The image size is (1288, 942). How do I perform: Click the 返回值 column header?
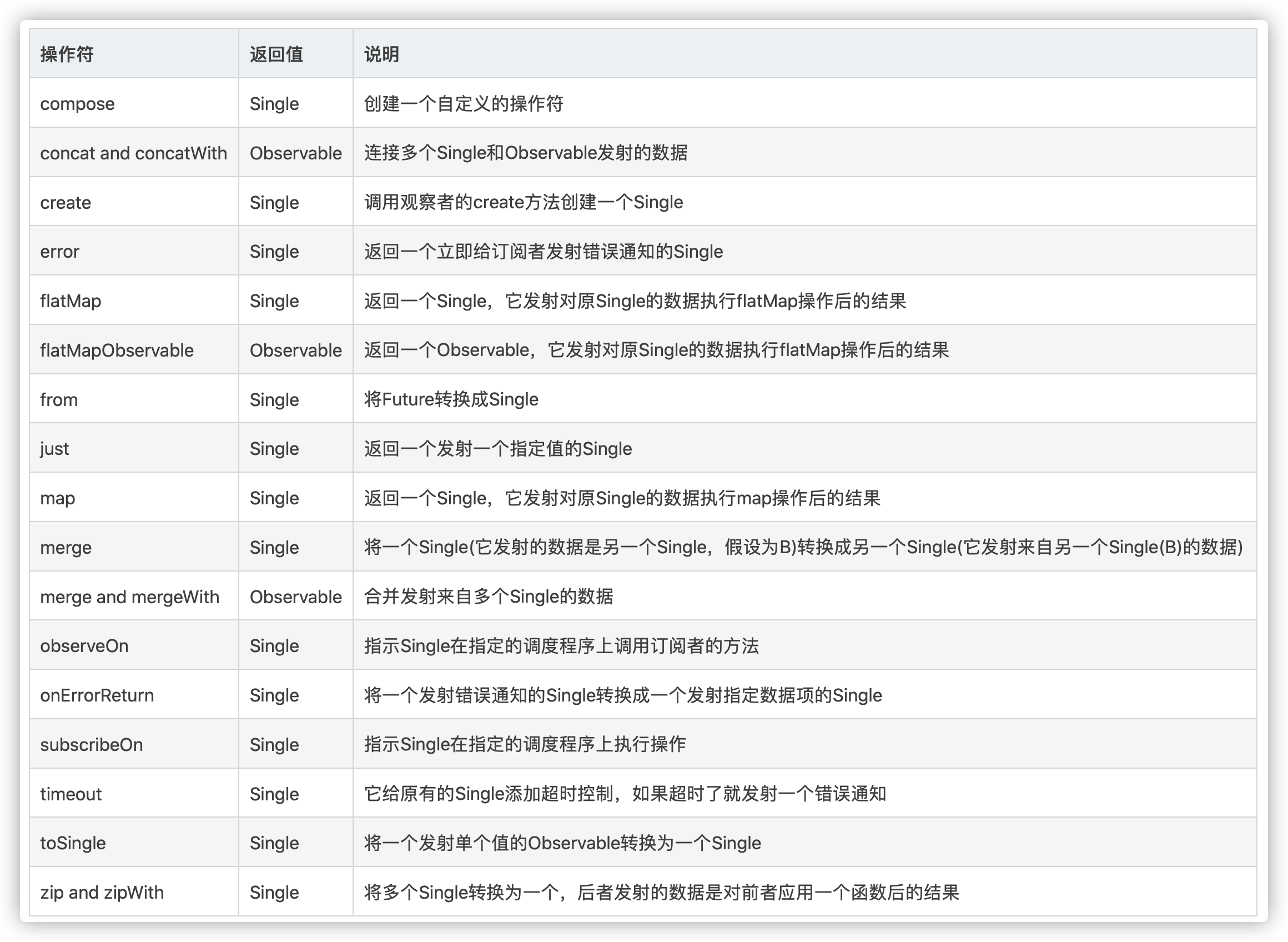tap(276, 54)
